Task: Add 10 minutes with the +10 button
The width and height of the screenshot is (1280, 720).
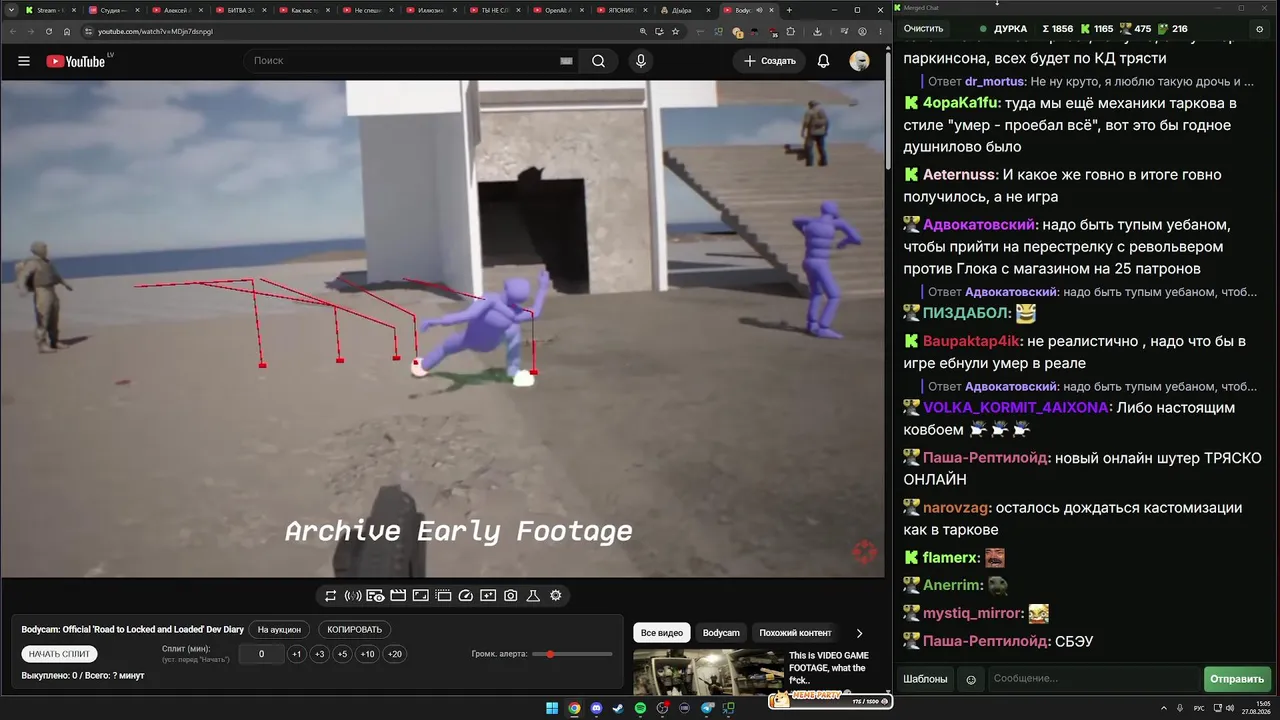Action: tap(368, 654)
